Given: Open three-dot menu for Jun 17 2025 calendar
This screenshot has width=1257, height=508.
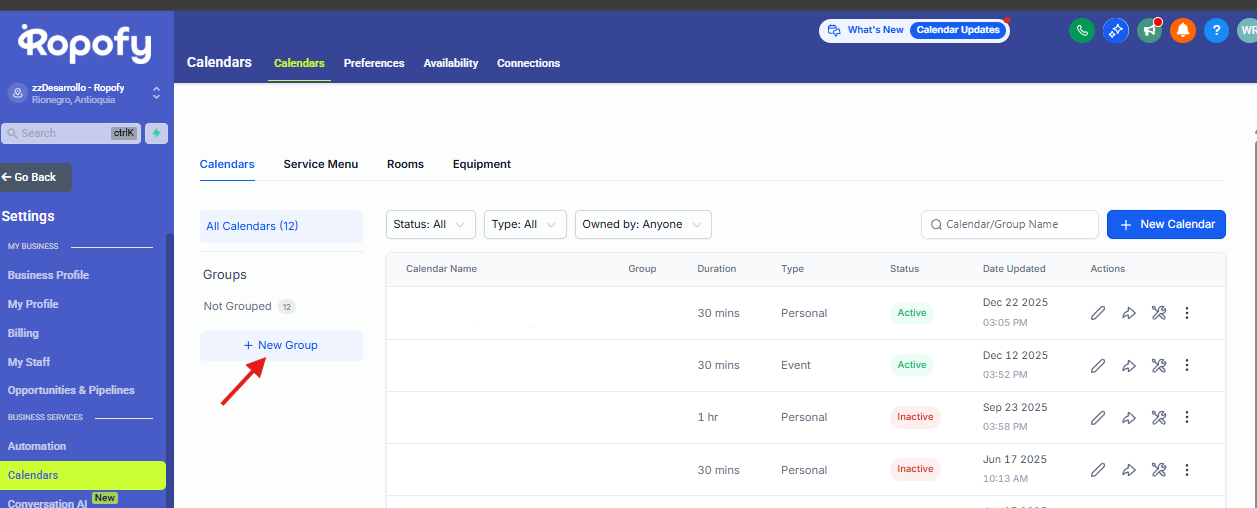Looking at the screenshot, I should [x=1187, y=469].
